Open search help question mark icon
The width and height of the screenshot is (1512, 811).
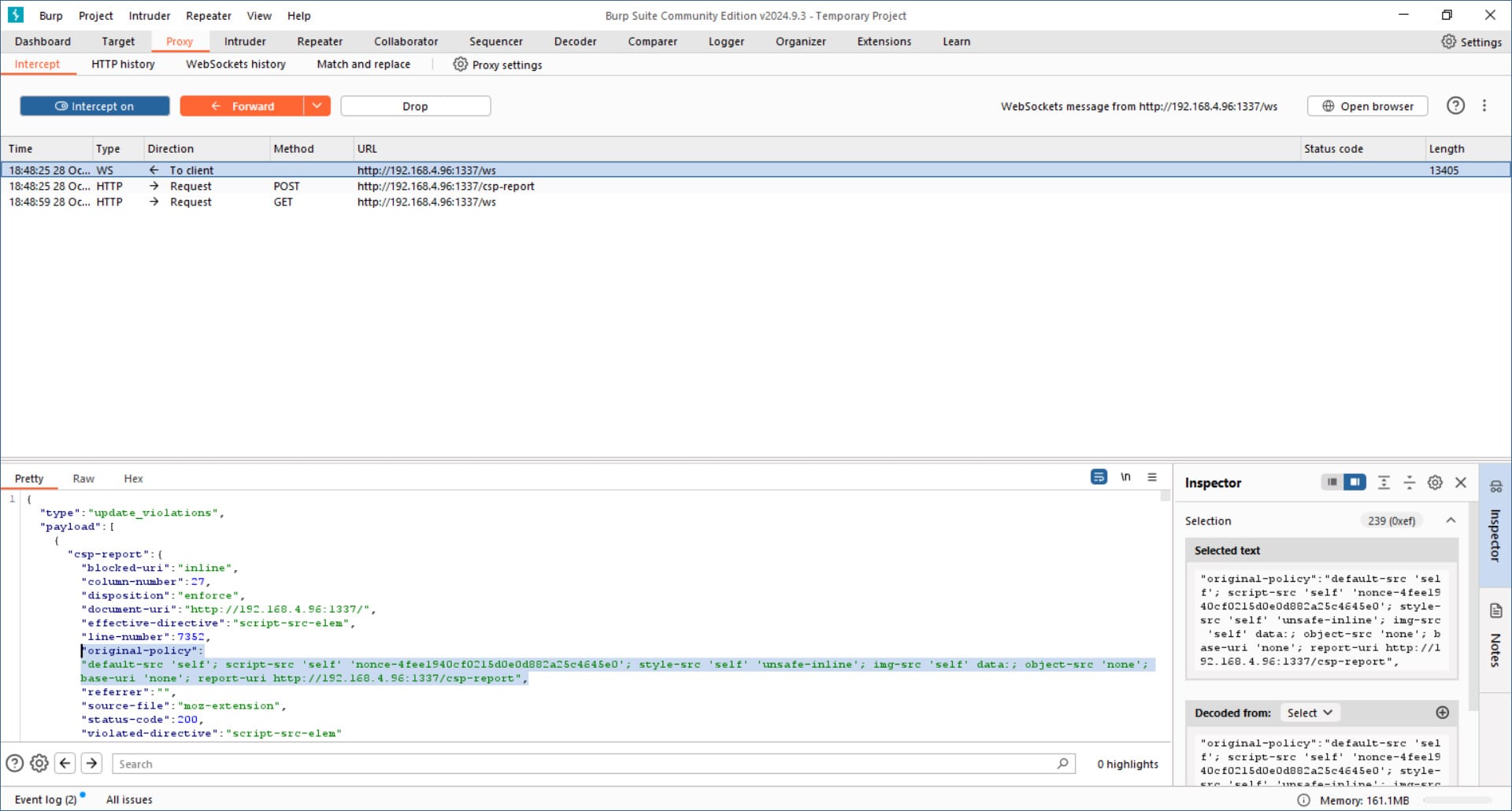point(15,763)
